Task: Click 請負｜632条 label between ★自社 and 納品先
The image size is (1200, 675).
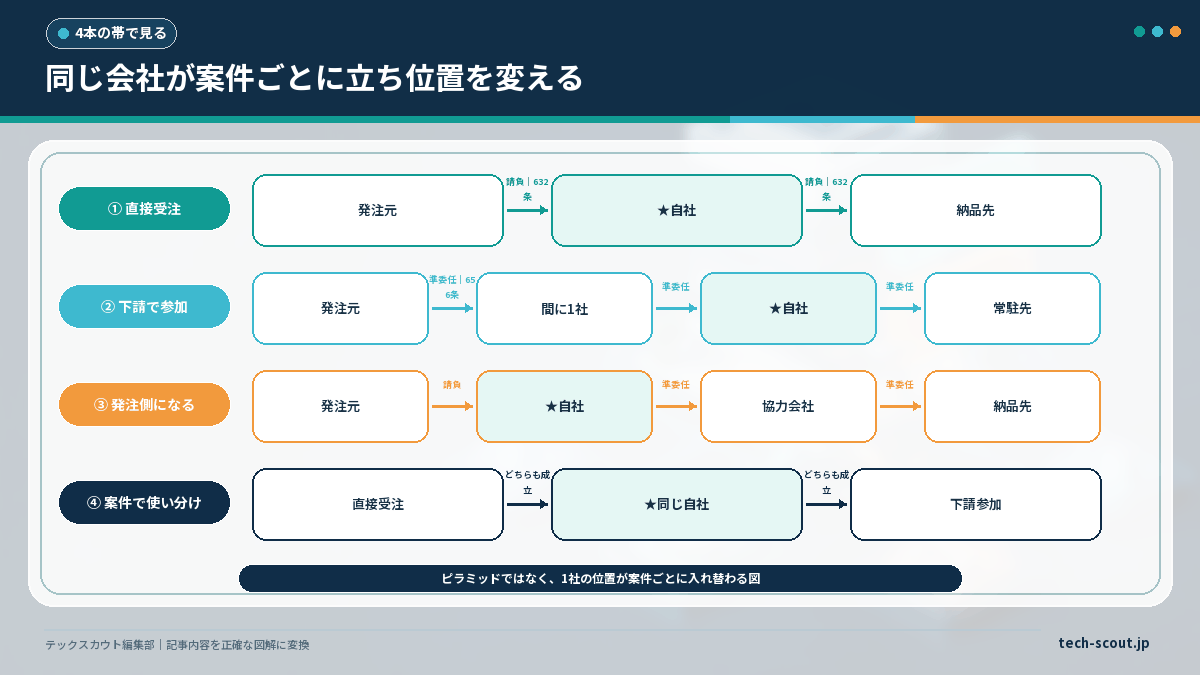Action: tap(826, 189)
